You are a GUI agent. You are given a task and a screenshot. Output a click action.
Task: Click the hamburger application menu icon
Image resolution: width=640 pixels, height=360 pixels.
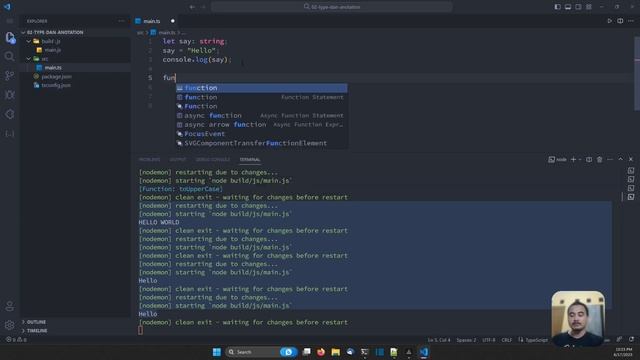(x=9, y=21)
